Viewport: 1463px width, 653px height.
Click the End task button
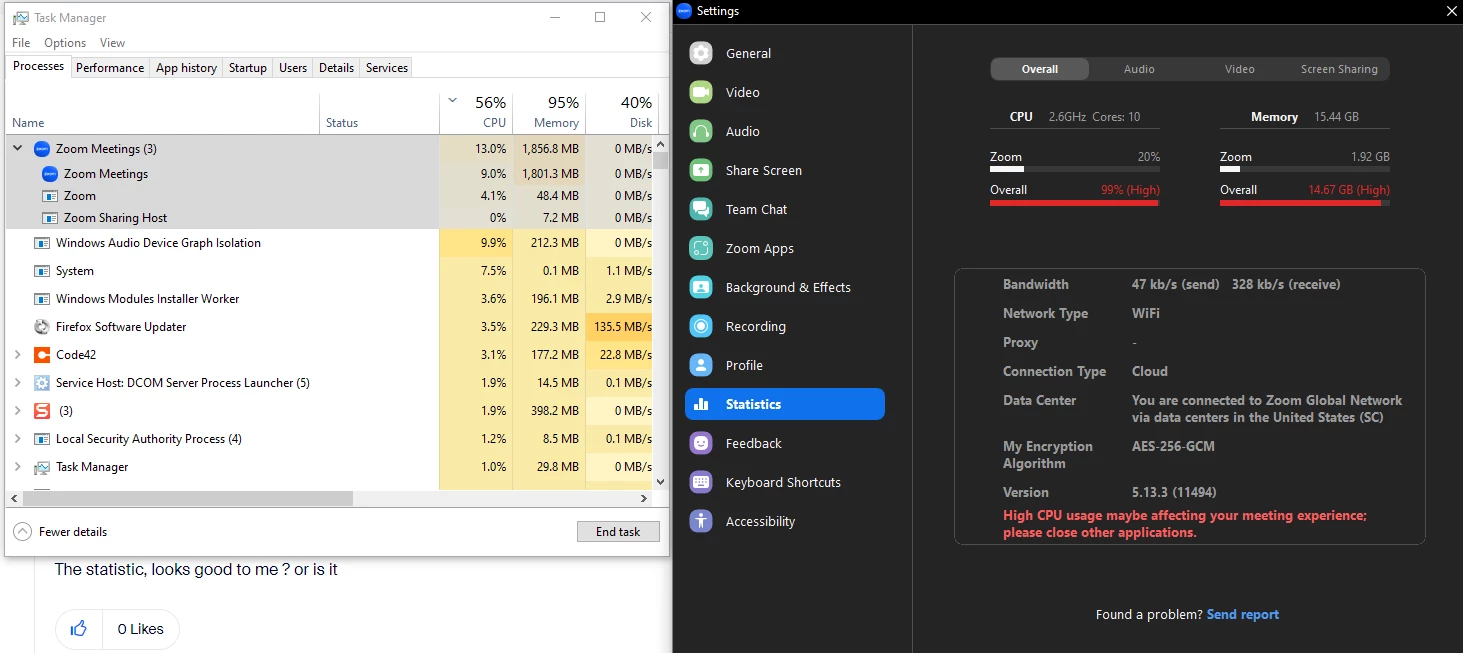point(618,532)
